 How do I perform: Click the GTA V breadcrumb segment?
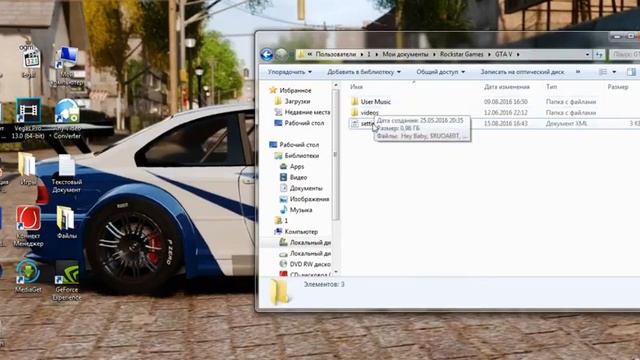[x=504, y=54]
